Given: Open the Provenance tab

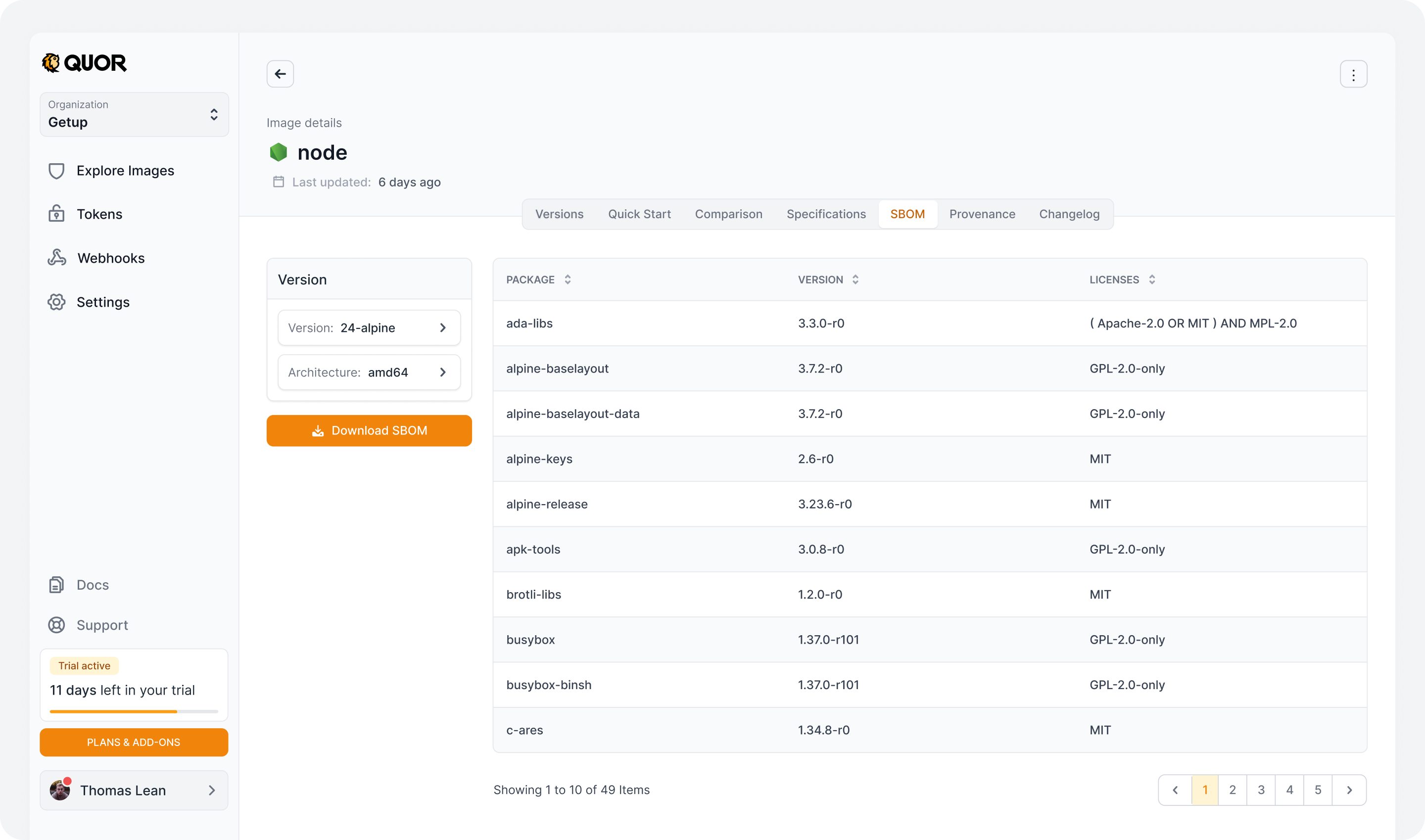Looking at the screenshot, I should coord(982,214).
